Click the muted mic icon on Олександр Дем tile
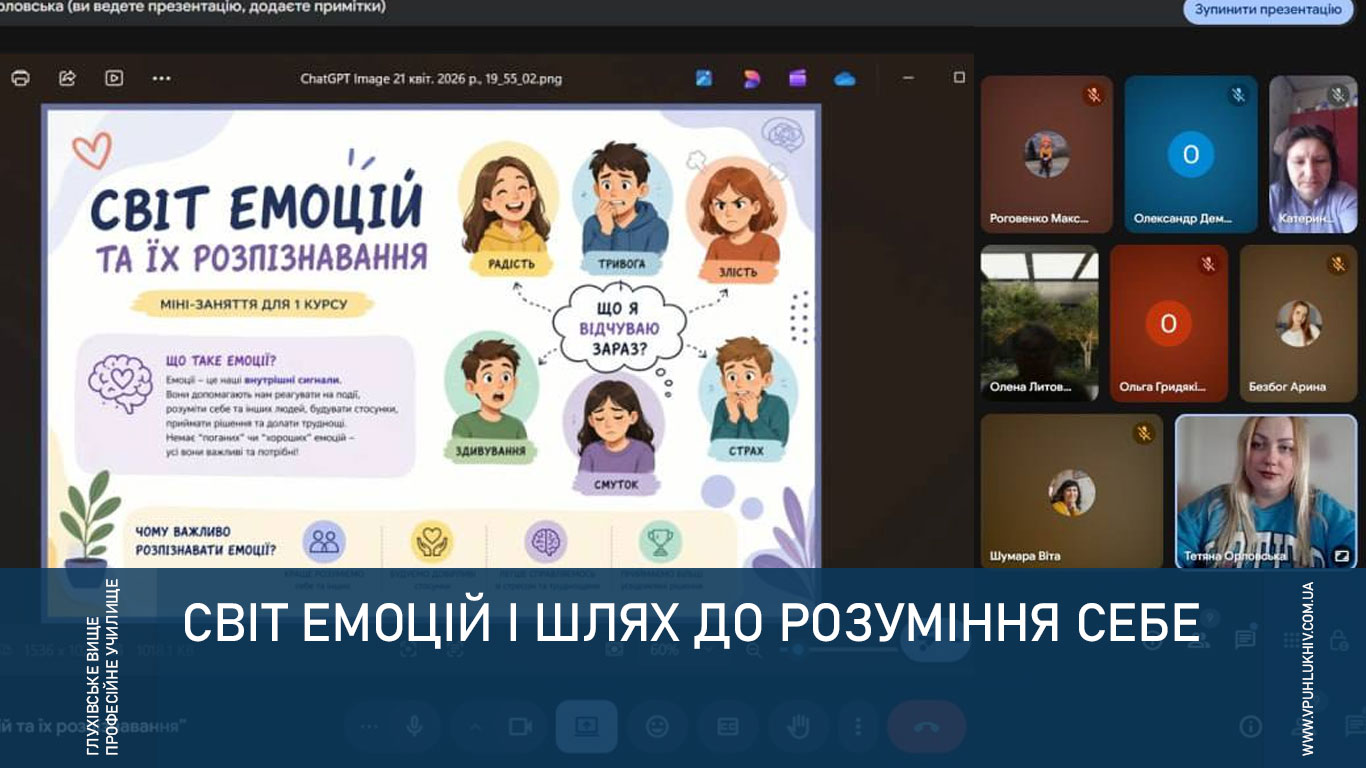This screenshot has width=1366, height=768. coord(1238,95)
